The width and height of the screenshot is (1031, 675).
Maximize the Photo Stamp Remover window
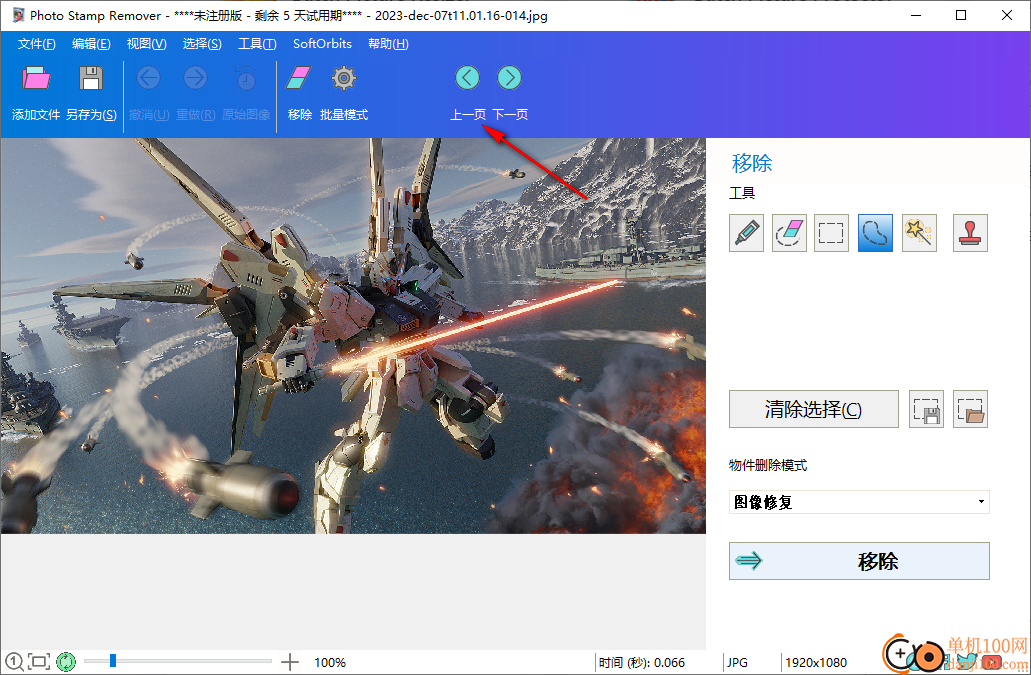[x=961, y=15]
